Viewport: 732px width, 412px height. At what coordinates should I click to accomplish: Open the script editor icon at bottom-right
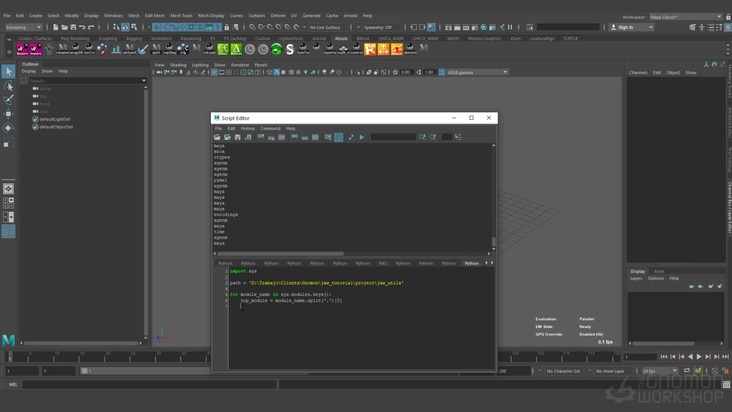coord(725,384)
